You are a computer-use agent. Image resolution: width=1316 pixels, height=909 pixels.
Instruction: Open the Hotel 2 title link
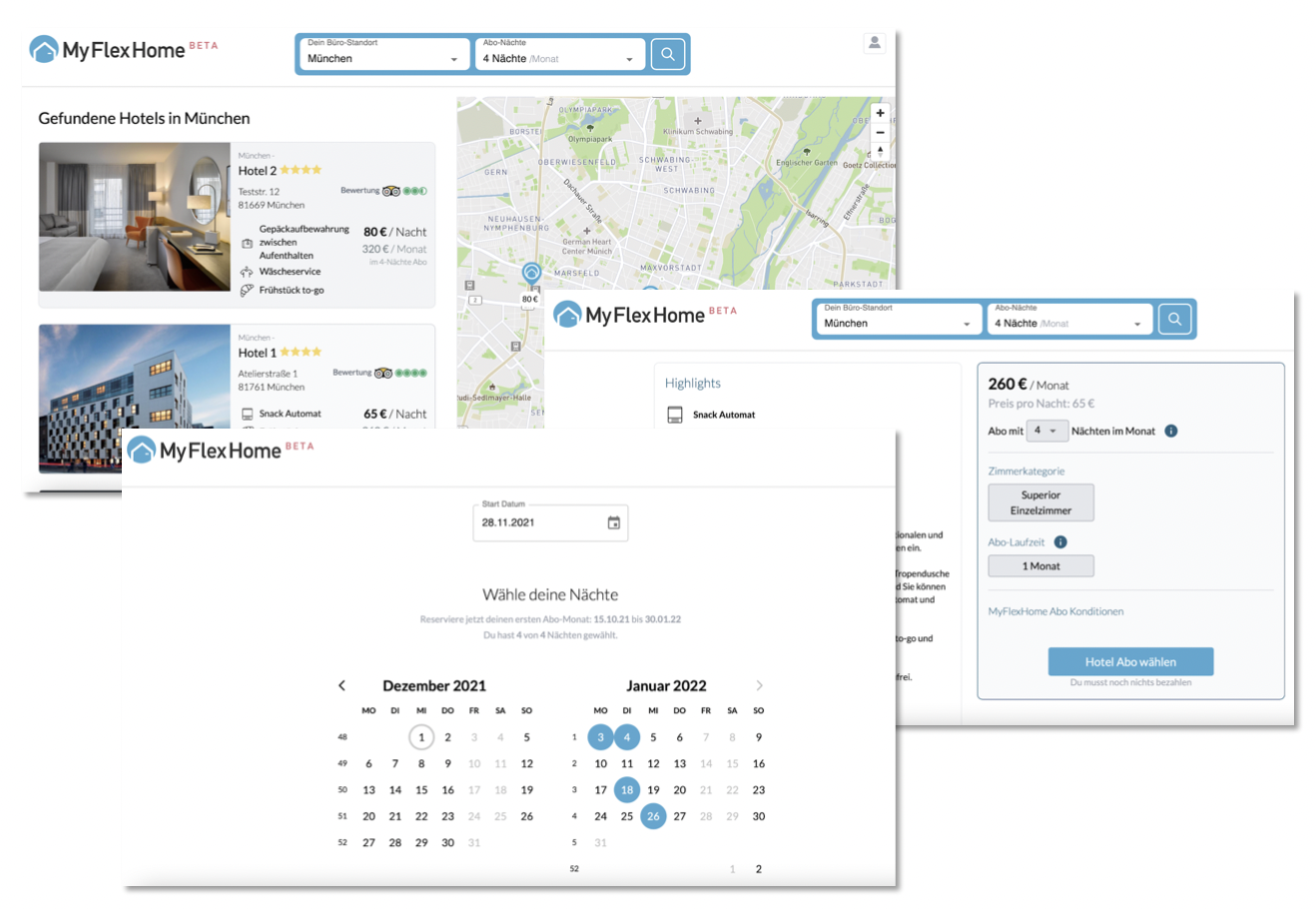click(x=257, y=171)
